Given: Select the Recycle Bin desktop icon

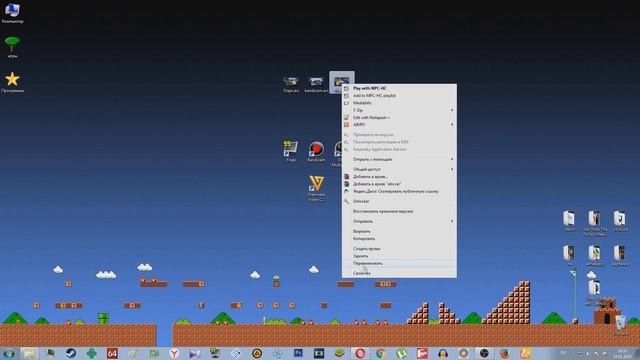Looking at the screenshot, I should [x=620, y=325].
